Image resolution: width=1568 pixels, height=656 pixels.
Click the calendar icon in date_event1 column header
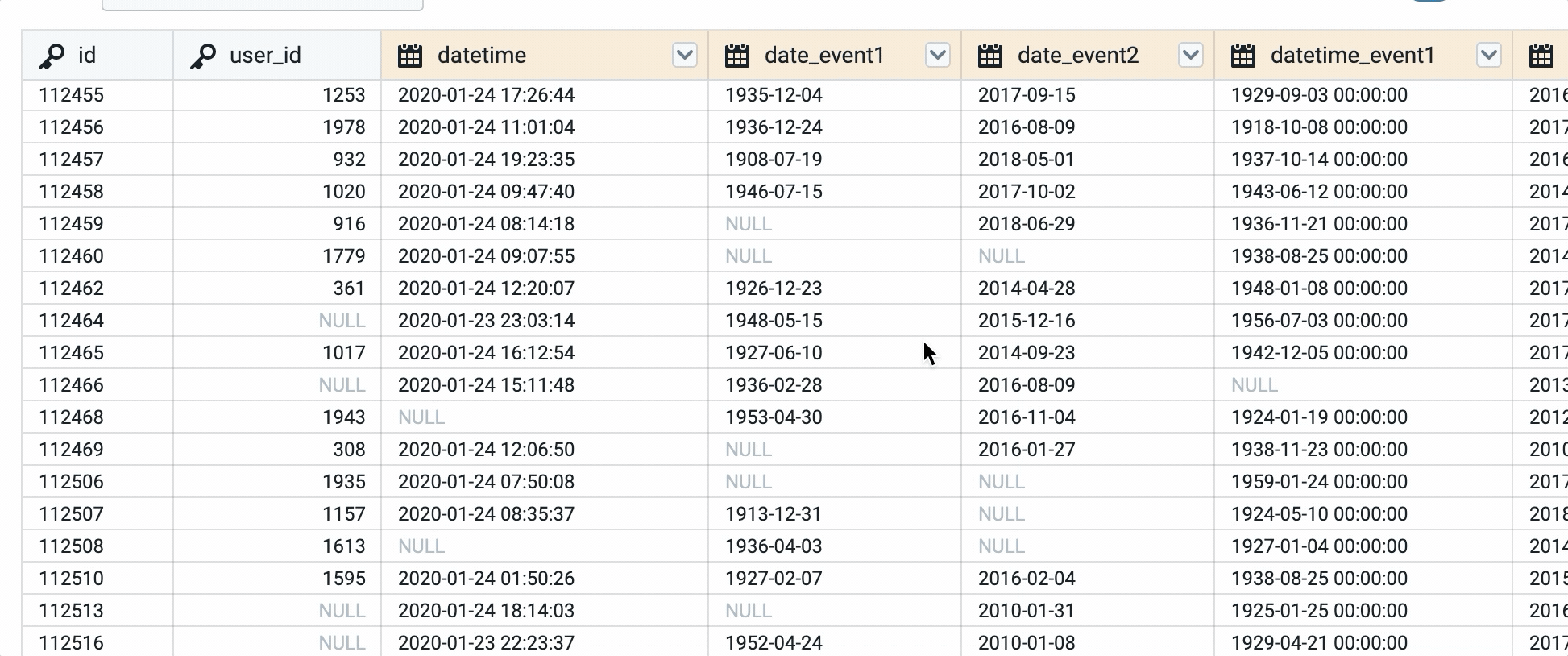[737, 56]
